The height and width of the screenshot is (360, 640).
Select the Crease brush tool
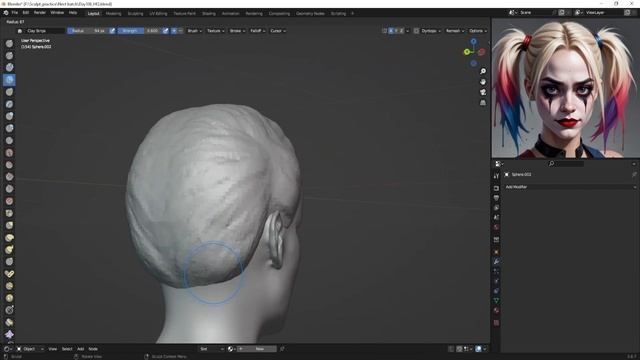click(x=9, y=140)
